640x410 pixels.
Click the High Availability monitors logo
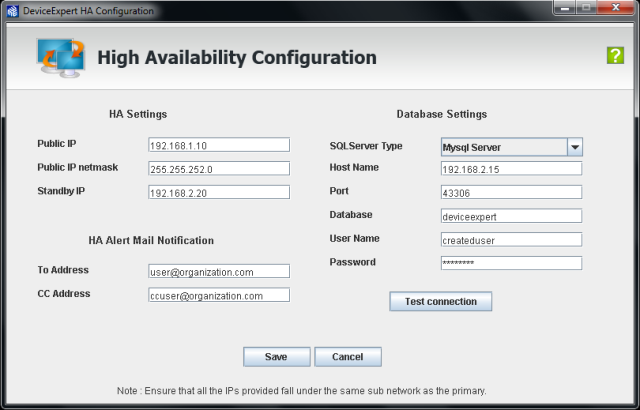(x=61, y=58)
